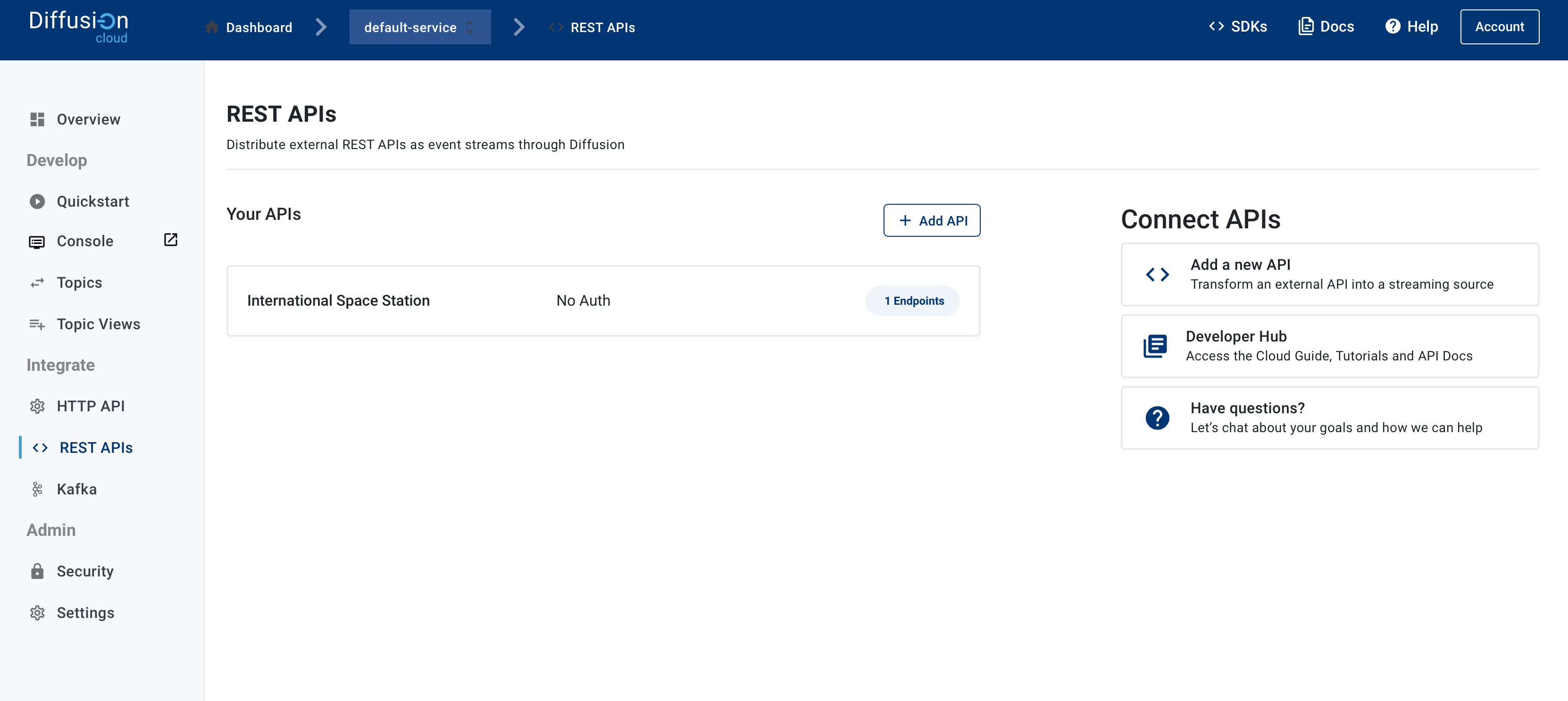Click the up-down arrows on default-service

tap(469, 27)
